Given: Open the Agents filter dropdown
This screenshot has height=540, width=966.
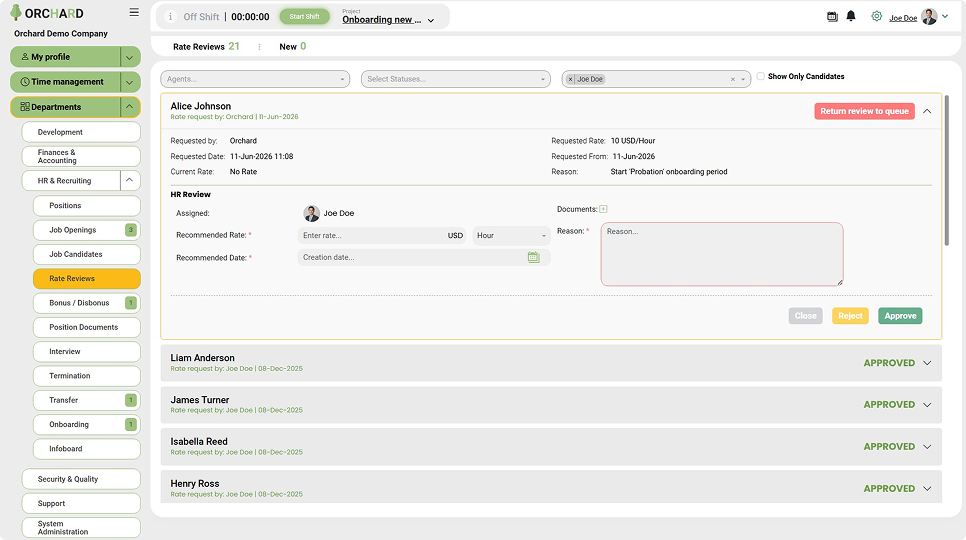Looking at the screenshot, I should [255, 79].
